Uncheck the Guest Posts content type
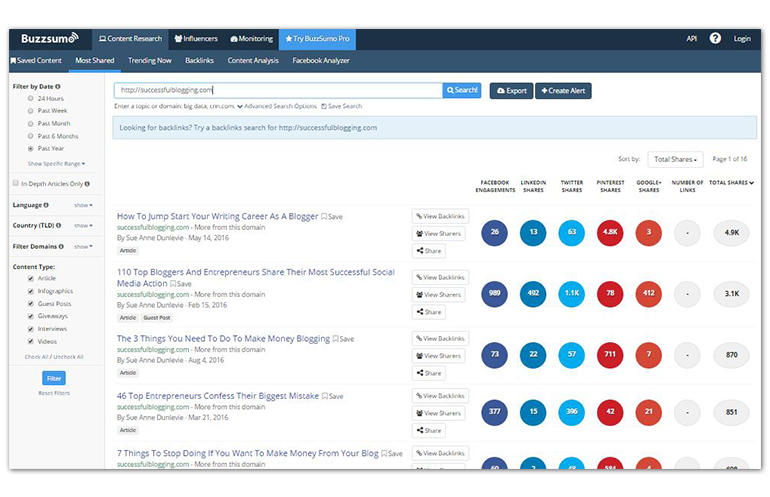This screenshot has height=497, width=770. [30, 304]
